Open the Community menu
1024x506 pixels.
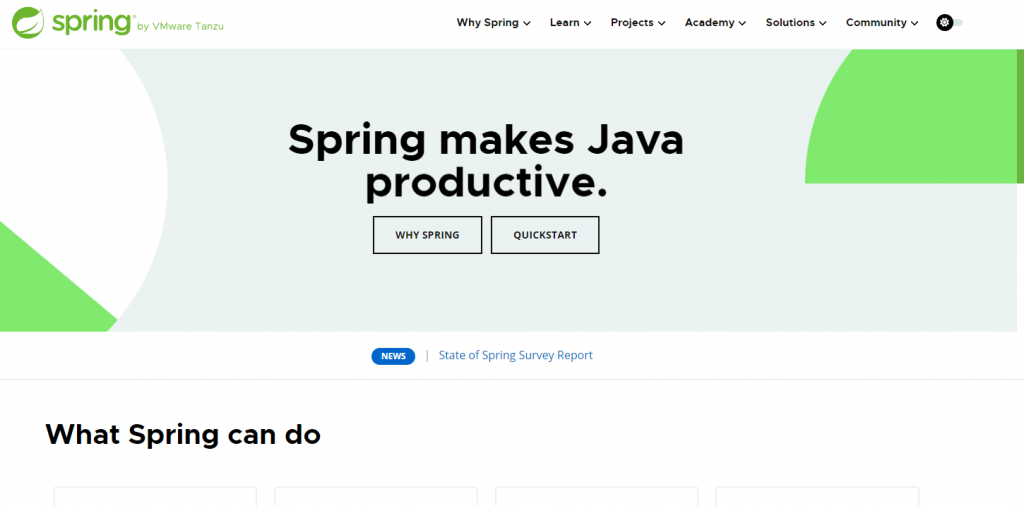point(882,23)
